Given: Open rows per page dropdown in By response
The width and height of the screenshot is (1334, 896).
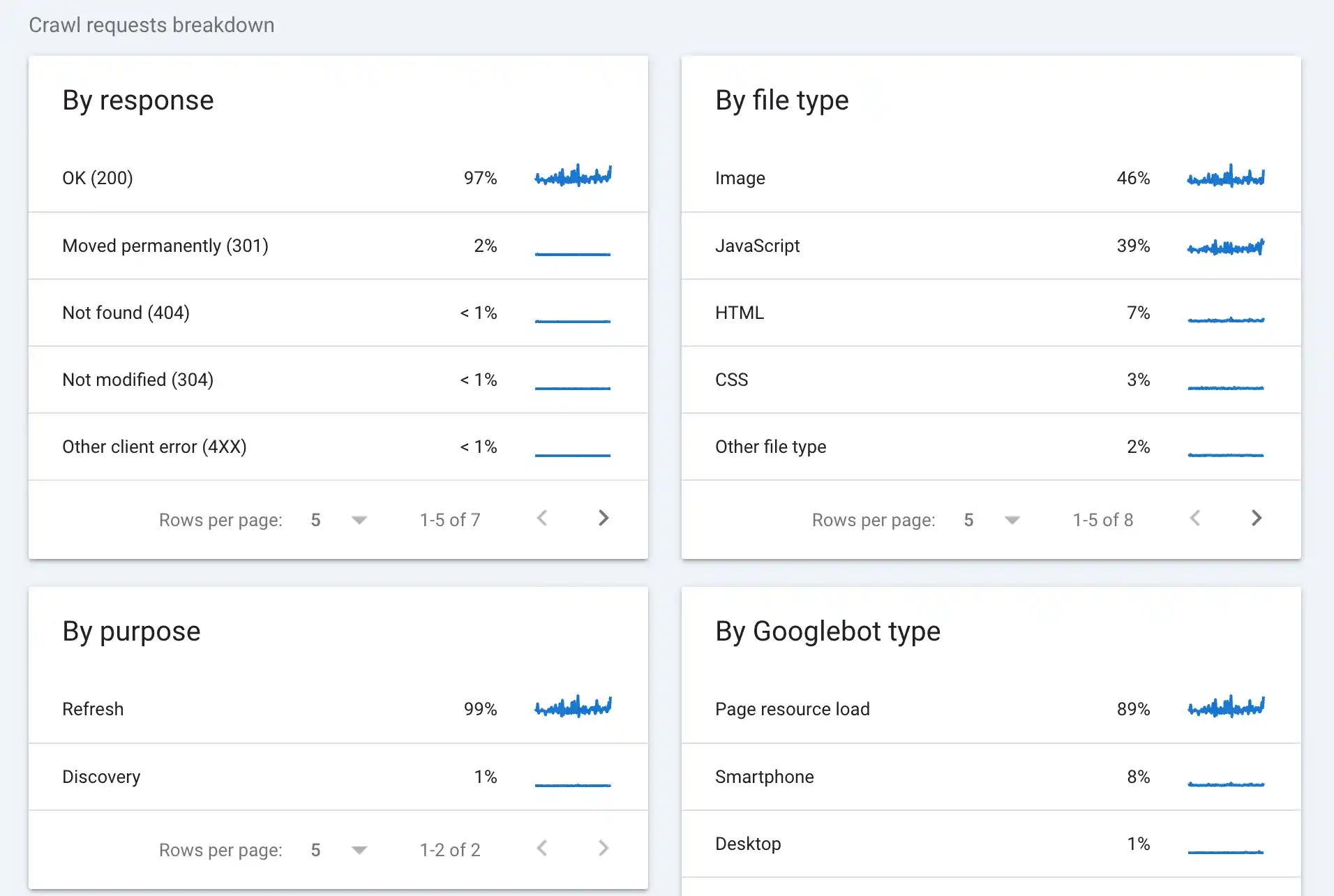Looking at the screenshot, I should [339, 520].
